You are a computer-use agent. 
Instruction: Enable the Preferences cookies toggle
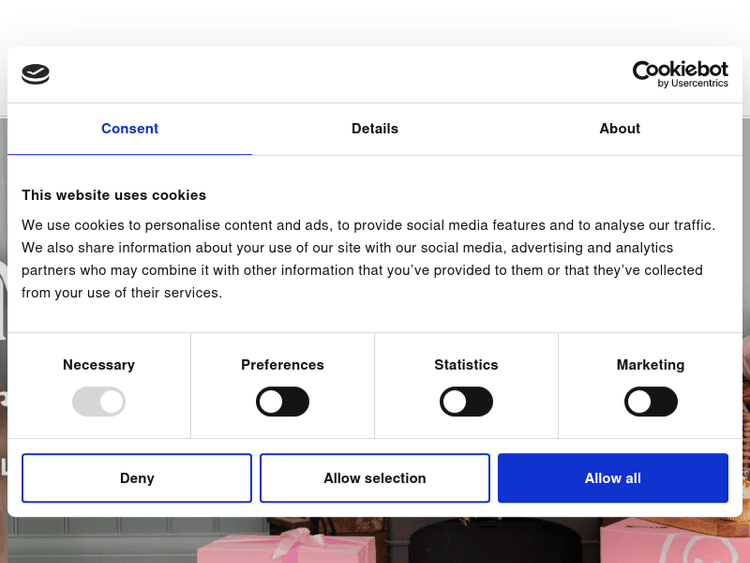(283, 402)
